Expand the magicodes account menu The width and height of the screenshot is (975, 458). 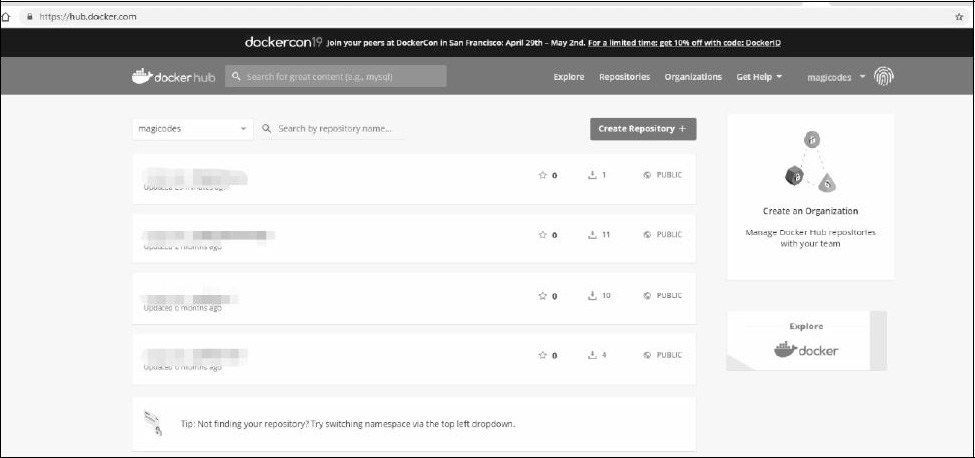point(836,77)
